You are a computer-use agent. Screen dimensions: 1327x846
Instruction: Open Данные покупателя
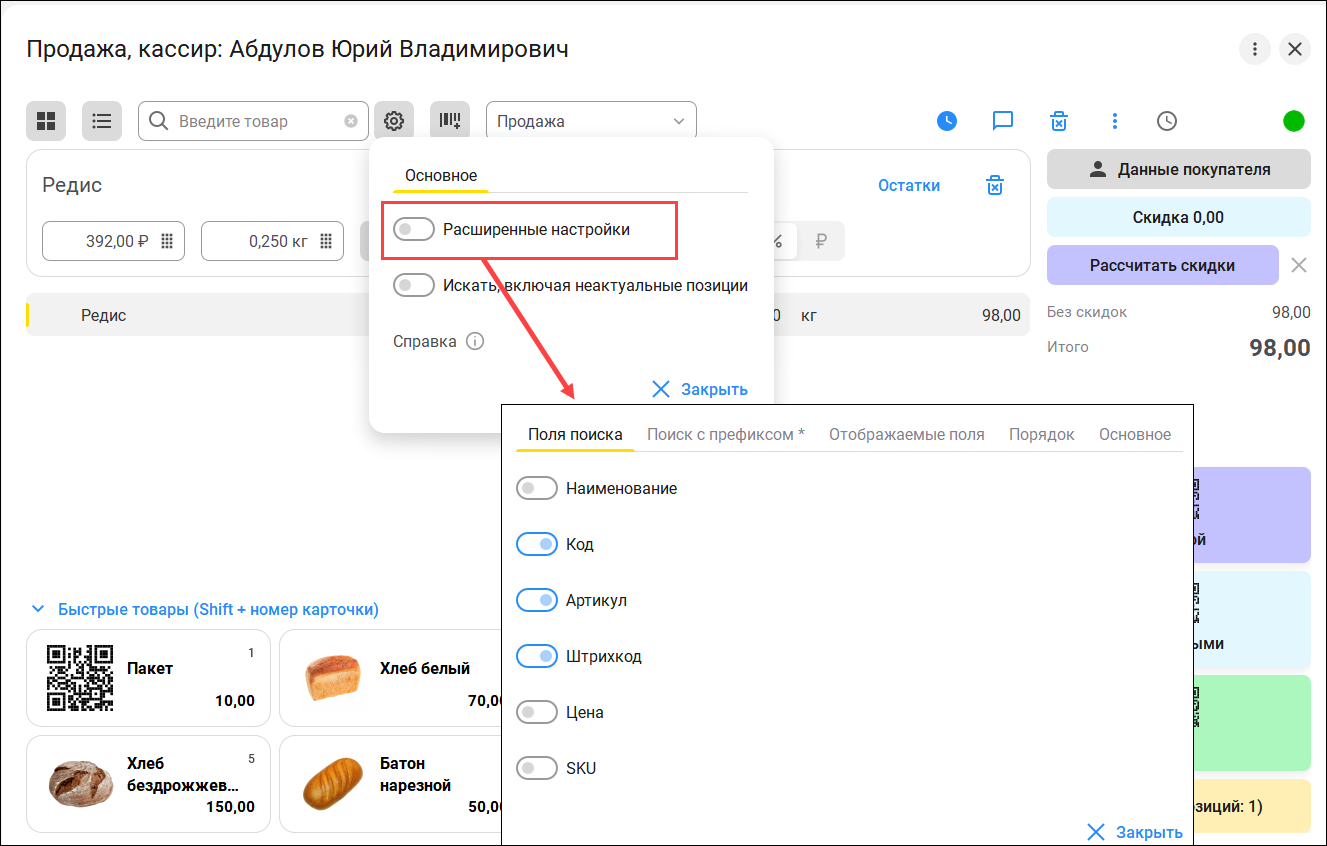pos(1178,169)
